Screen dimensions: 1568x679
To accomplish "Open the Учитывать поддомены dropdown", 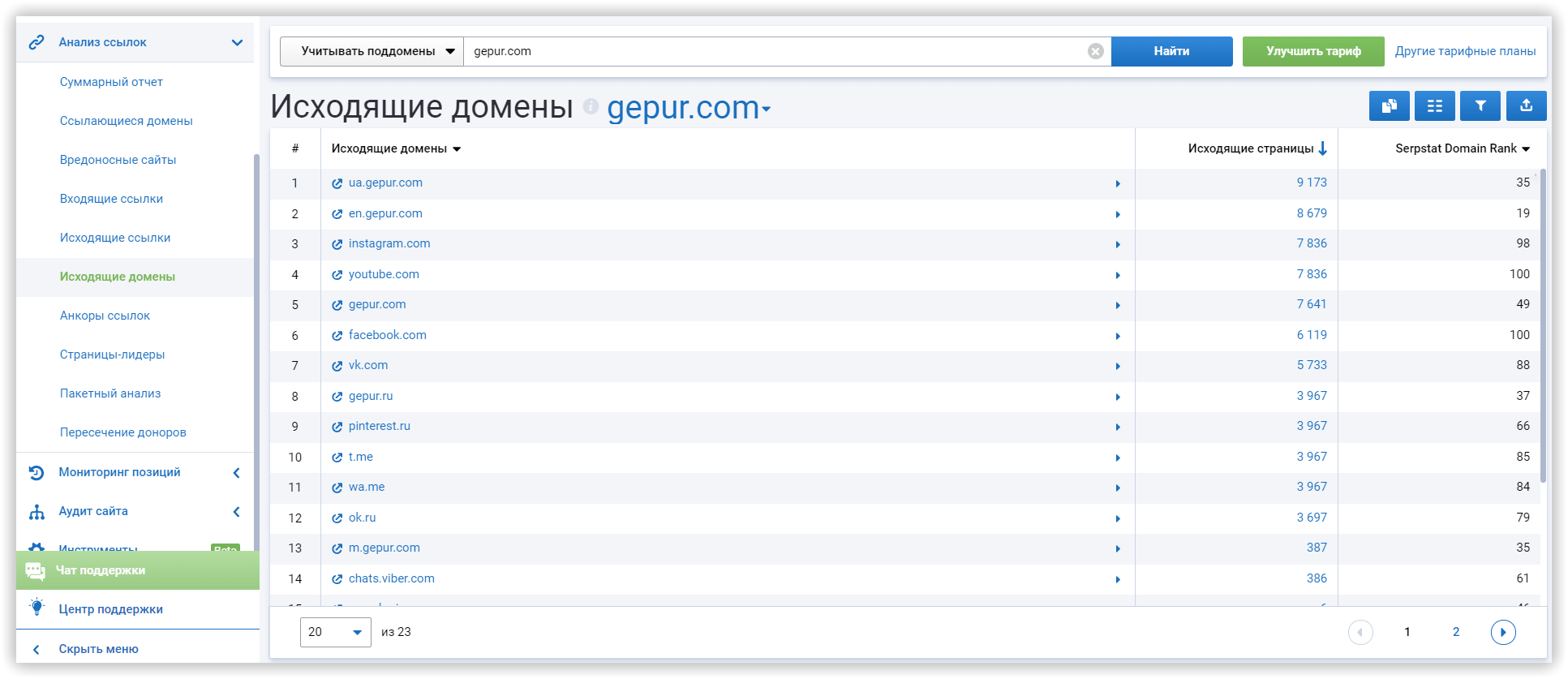I will pyautogui.click(x=372, y=51).
